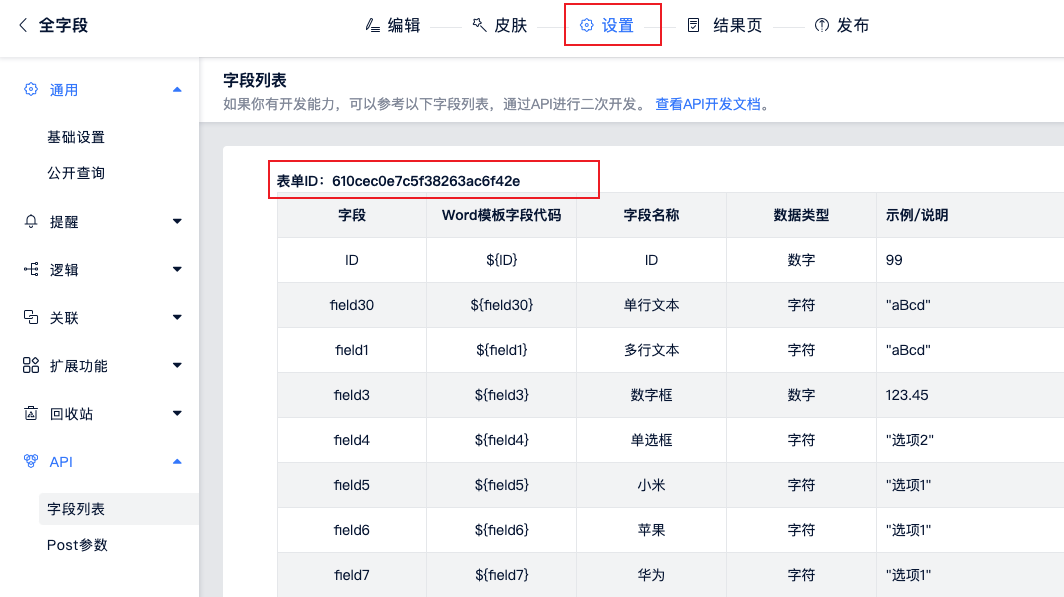This screenshot has width=1064, height=597.
Task: Click the 逻辑 branch icon
Action: click(31, 269)
